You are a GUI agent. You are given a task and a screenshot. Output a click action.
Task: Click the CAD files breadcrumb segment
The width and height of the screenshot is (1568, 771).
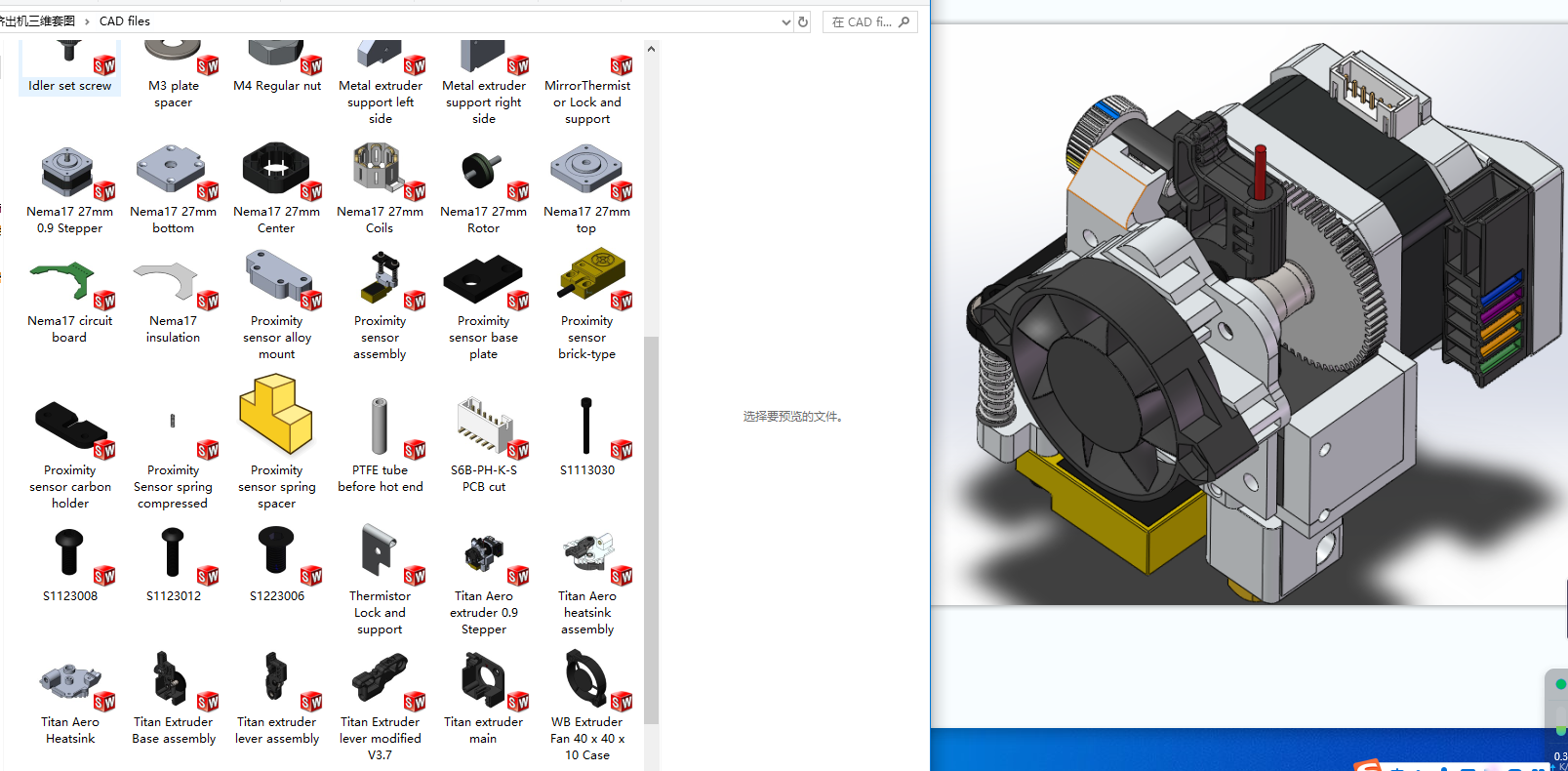click(125, 20)
